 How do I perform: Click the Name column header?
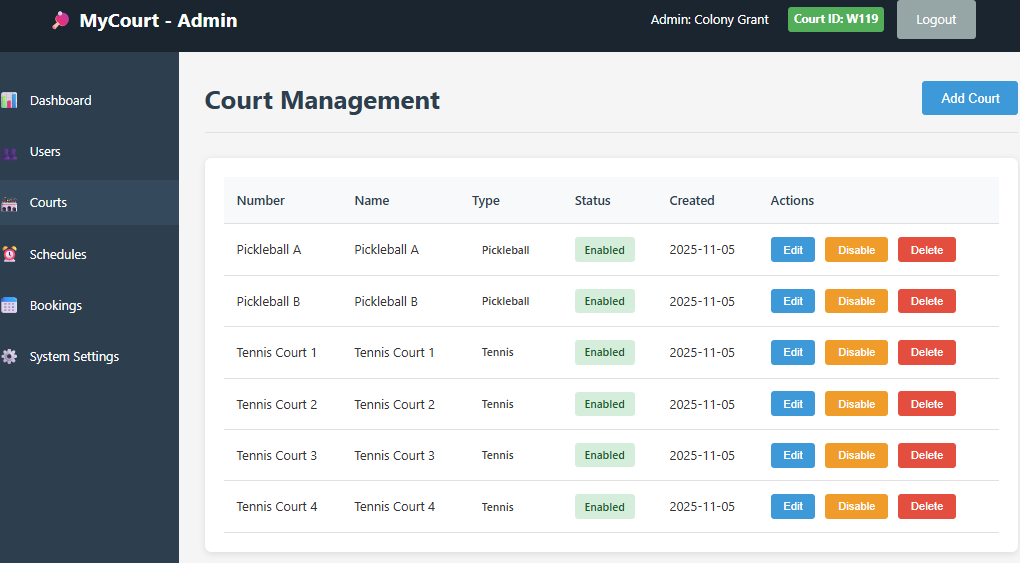click(372, 200)
